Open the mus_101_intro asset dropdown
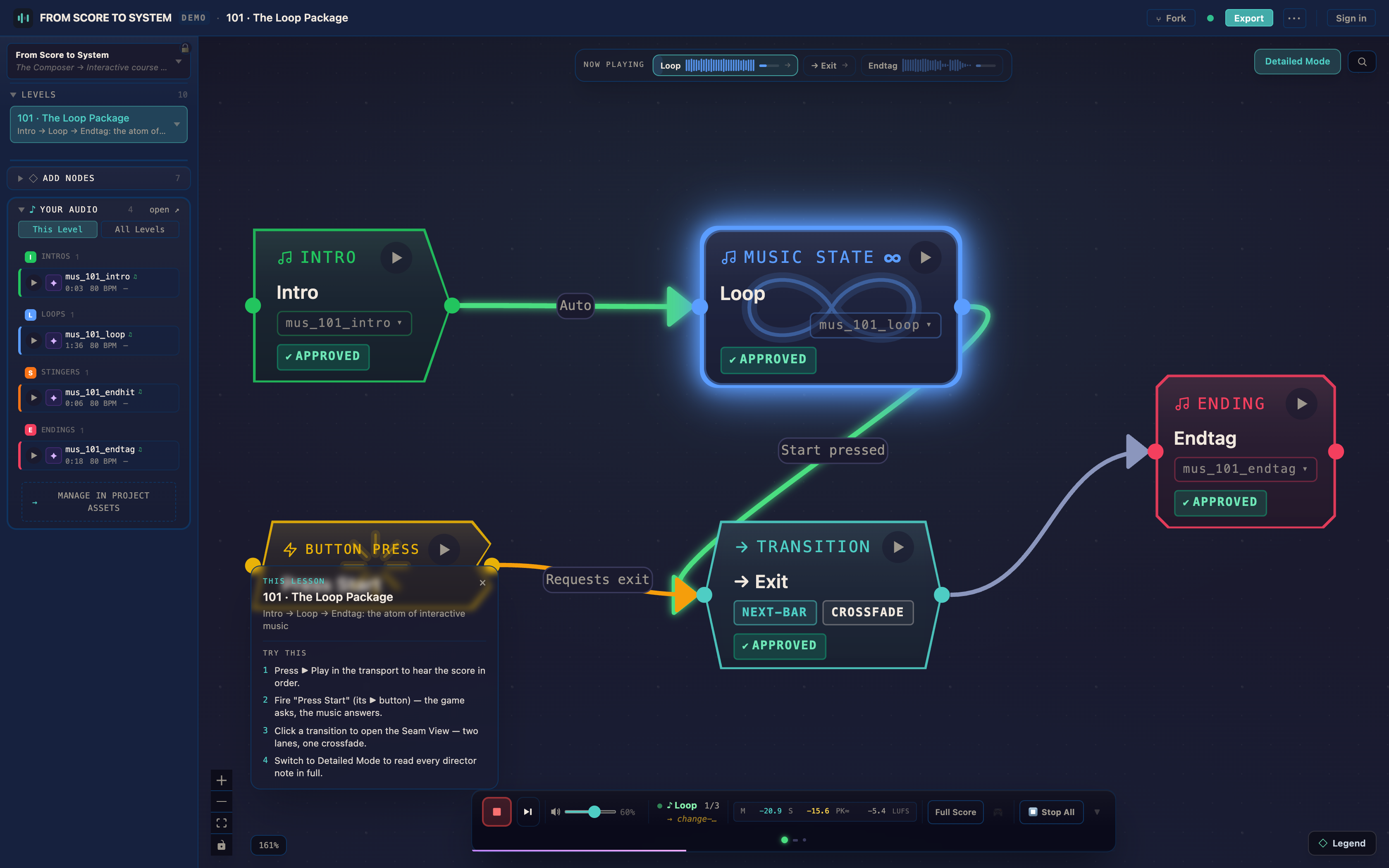Viewport: 1389px width, 868px height. pyautogui.click(x=344, y=323)
